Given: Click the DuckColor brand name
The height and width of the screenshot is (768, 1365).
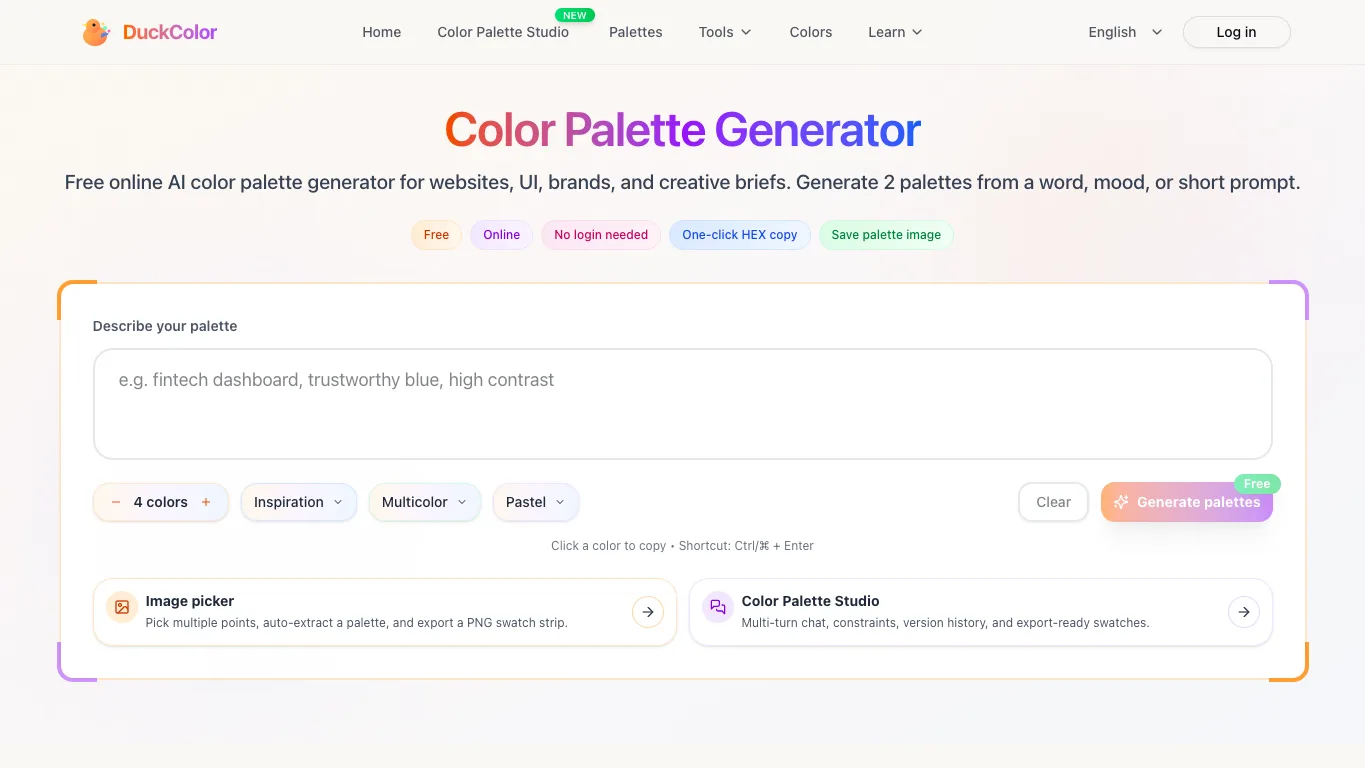Looking at the screenshot, I should 170,32.
